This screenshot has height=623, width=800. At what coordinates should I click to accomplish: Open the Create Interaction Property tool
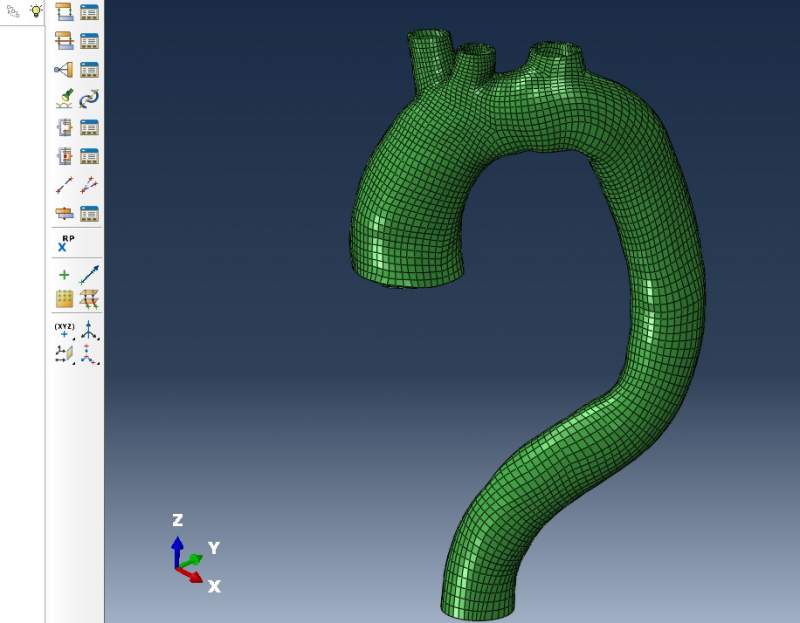tap(64, 40)
